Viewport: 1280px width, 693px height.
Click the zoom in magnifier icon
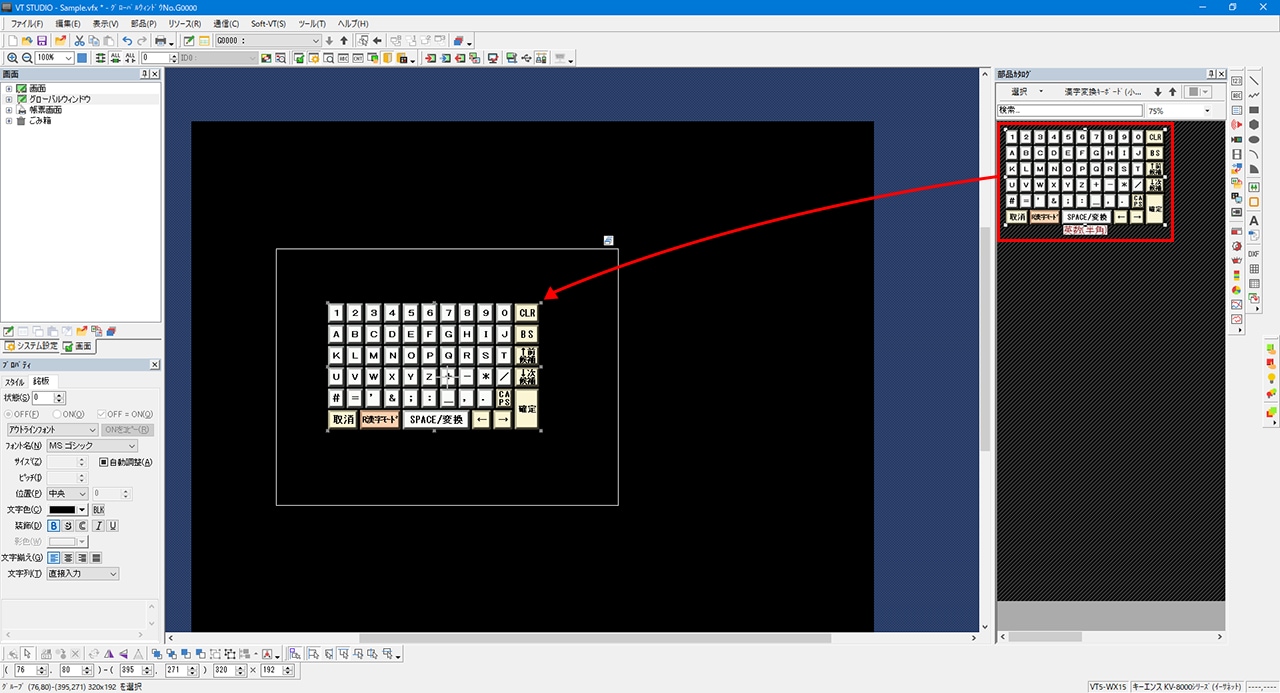[11, 58]
